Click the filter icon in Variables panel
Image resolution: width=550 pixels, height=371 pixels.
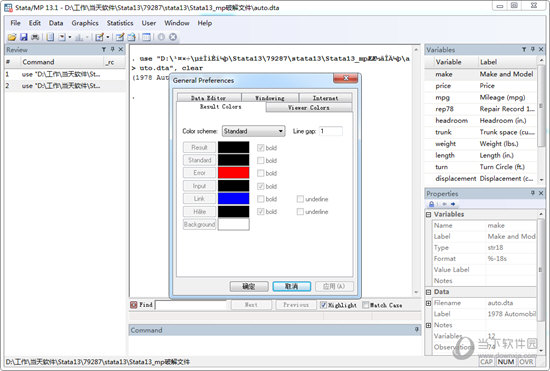[x=524, y=49]
